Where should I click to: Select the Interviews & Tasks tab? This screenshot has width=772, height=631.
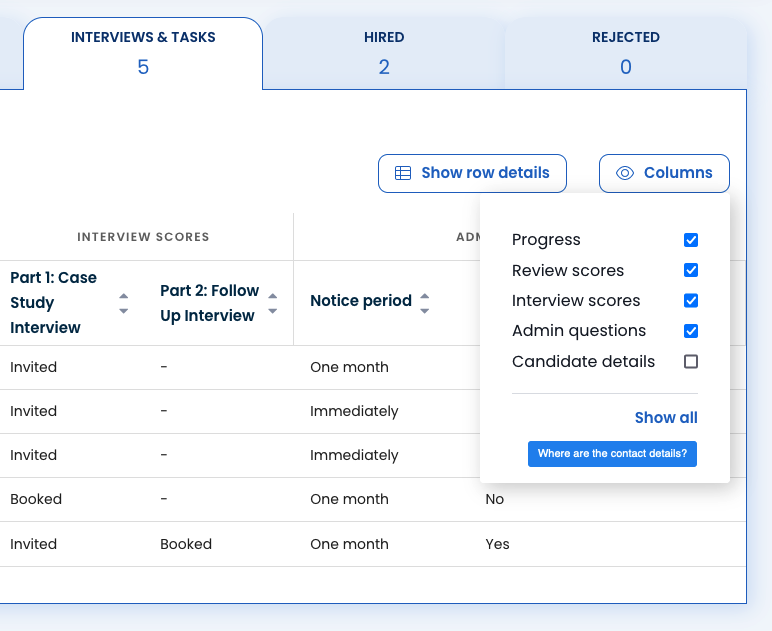(x=143, y=53)
